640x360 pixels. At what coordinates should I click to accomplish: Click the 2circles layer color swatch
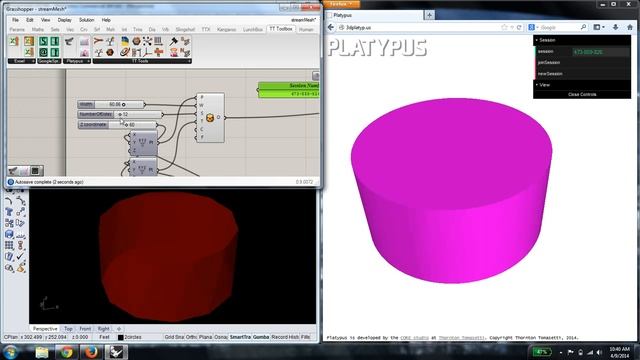coord(120,337)
